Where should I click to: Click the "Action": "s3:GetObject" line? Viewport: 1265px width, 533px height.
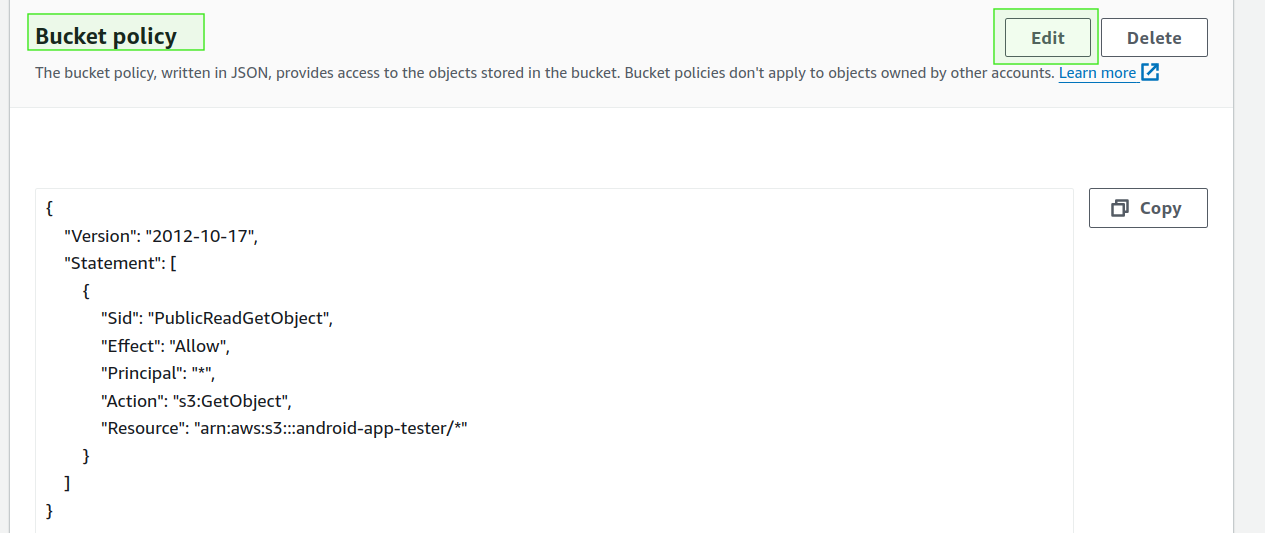(196, 401)
